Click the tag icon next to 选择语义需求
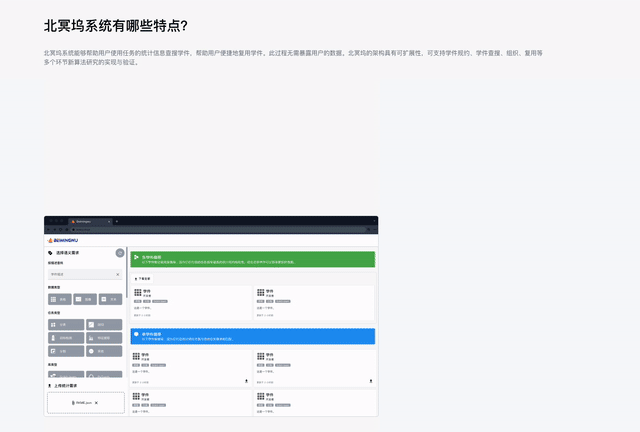Image resolution: width=640 pixels, height=432 pixels. point(51,254)
